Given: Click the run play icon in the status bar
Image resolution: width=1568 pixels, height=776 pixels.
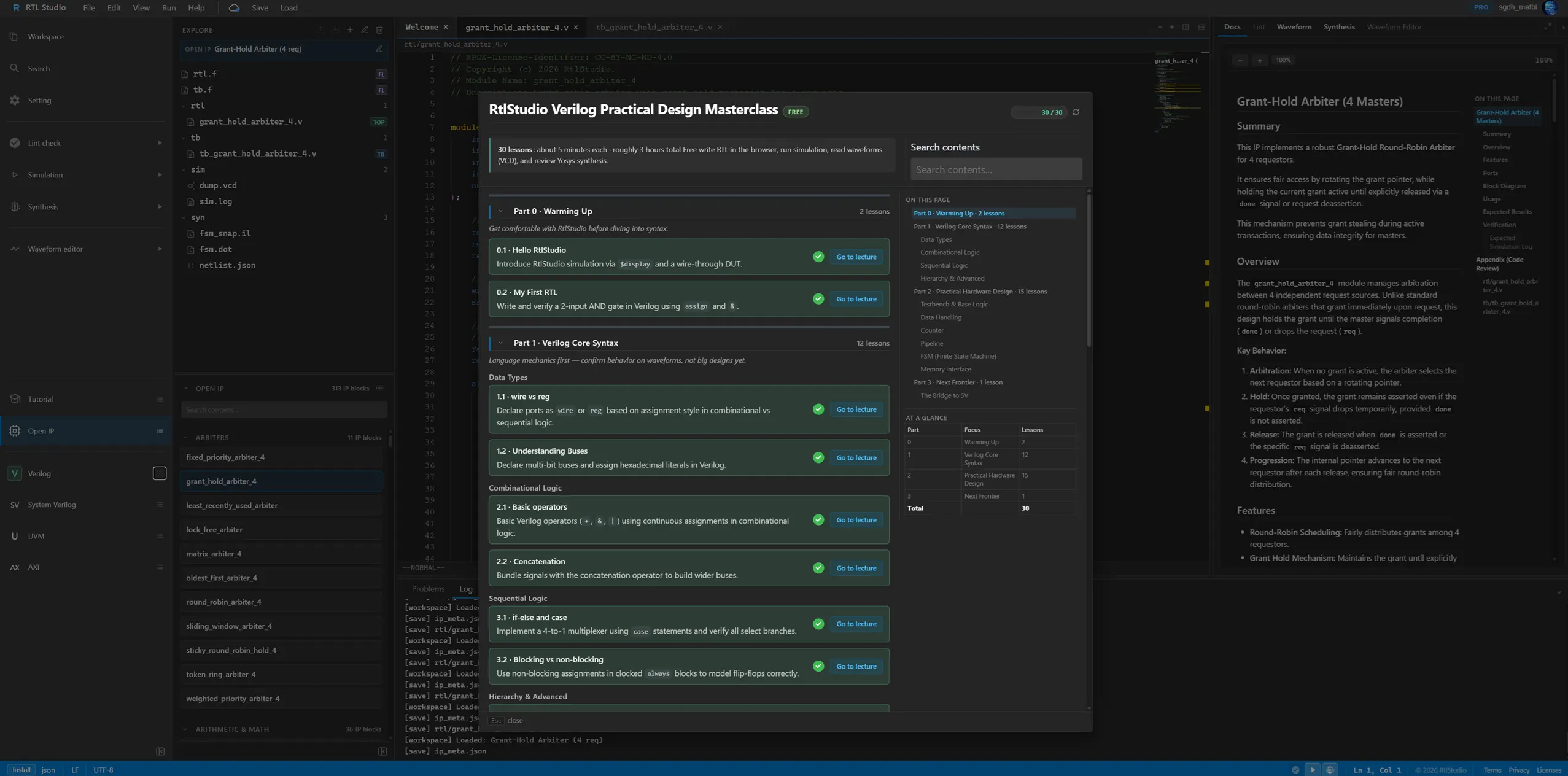Looking at the screenshot, I should (1313, 770).
